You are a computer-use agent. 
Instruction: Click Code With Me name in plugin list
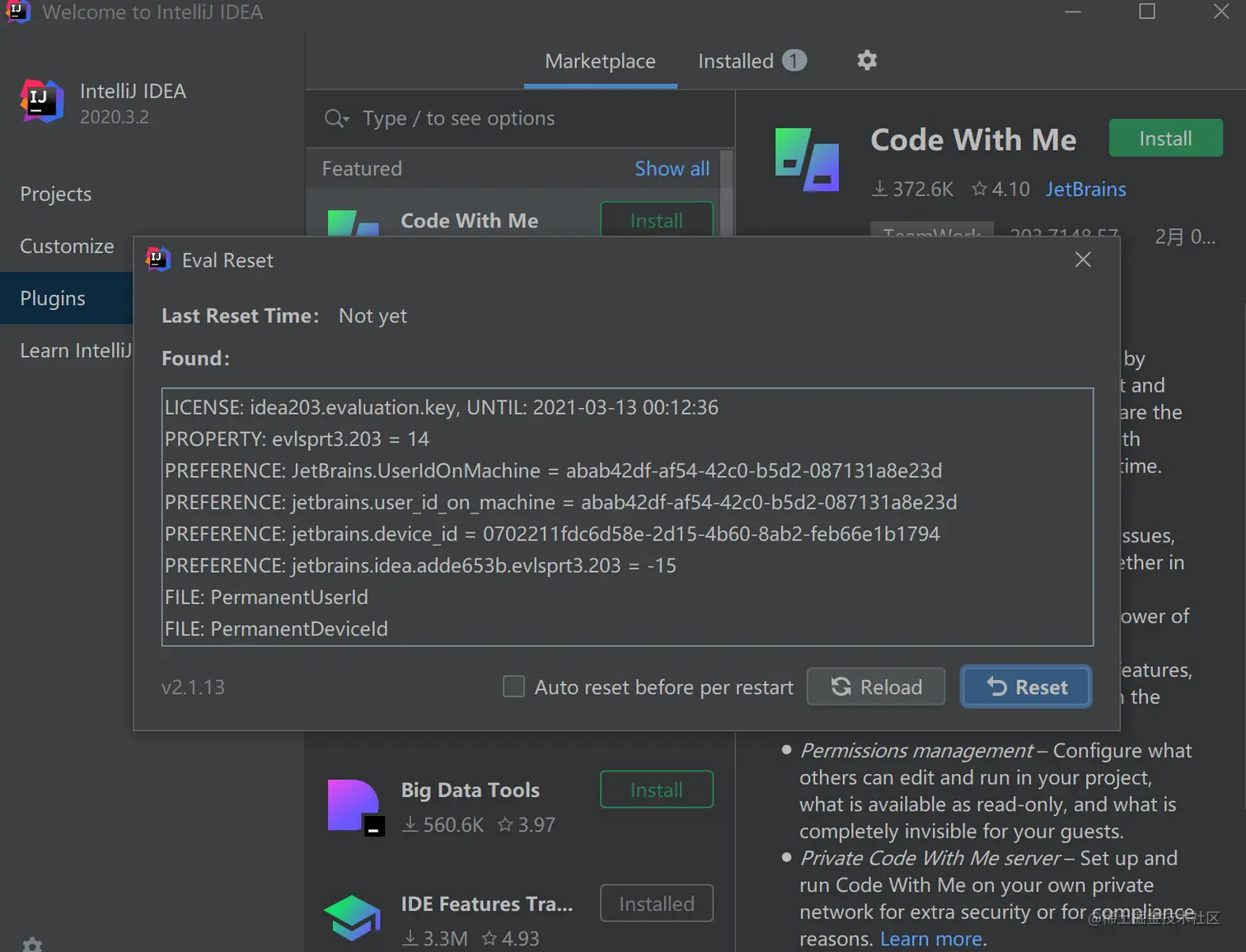(x=469, y=221)
